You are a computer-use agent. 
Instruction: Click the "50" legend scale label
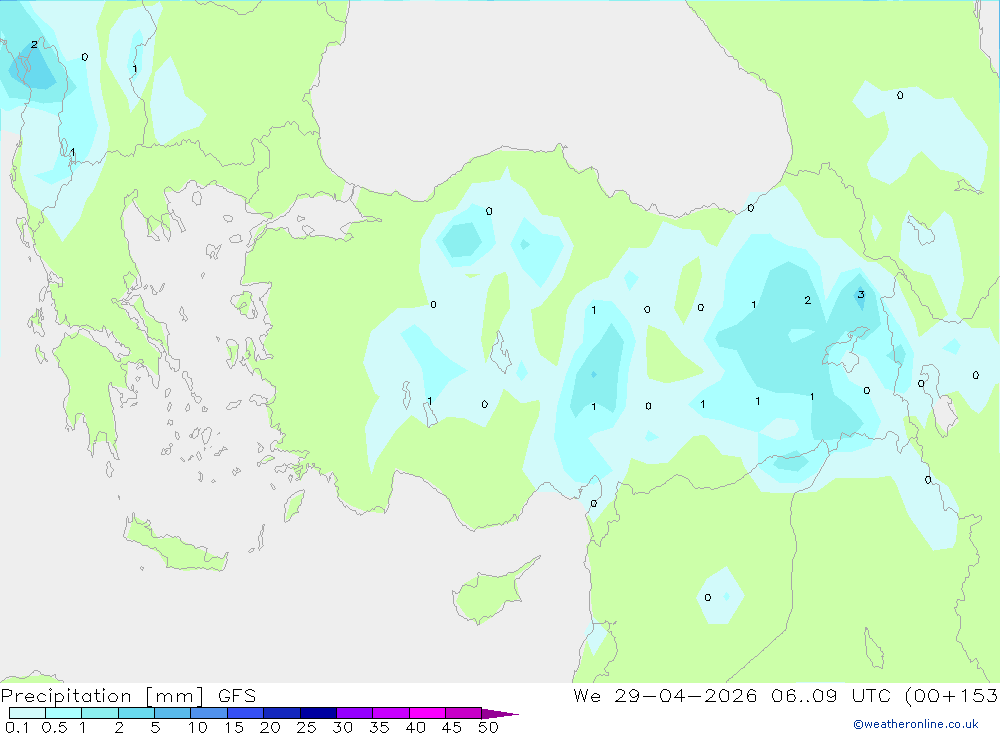[488, 727]
